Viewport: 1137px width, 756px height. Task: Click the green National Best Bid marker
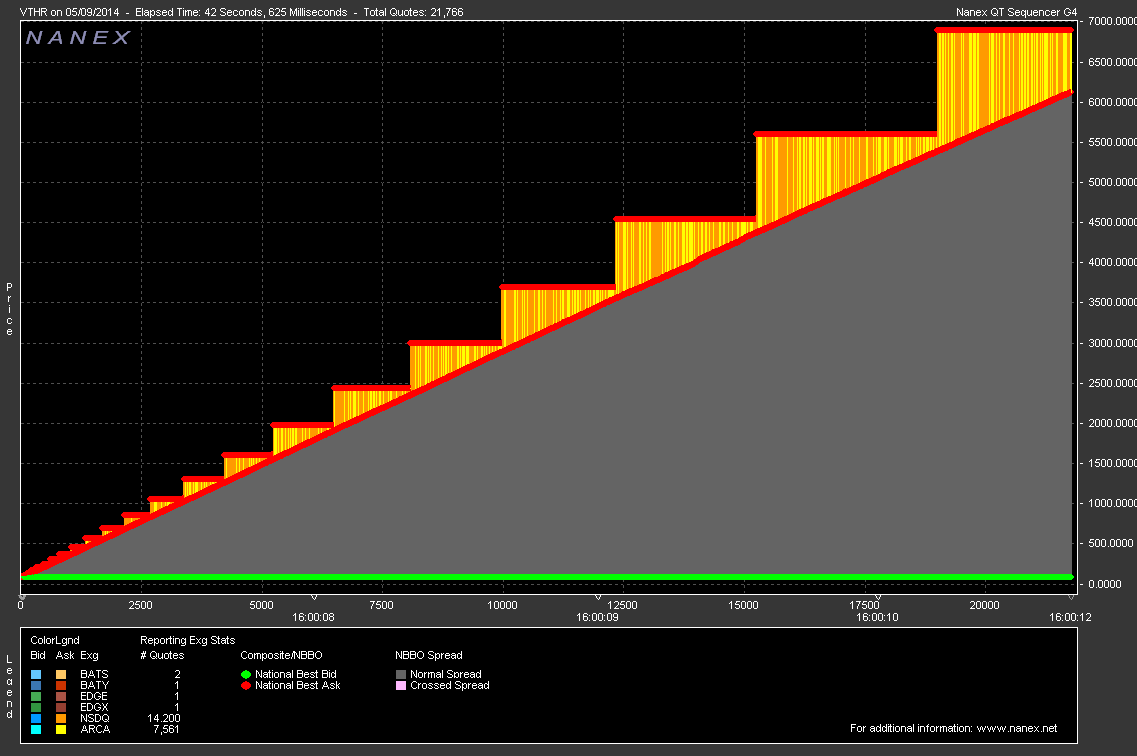tap(246, 674)
